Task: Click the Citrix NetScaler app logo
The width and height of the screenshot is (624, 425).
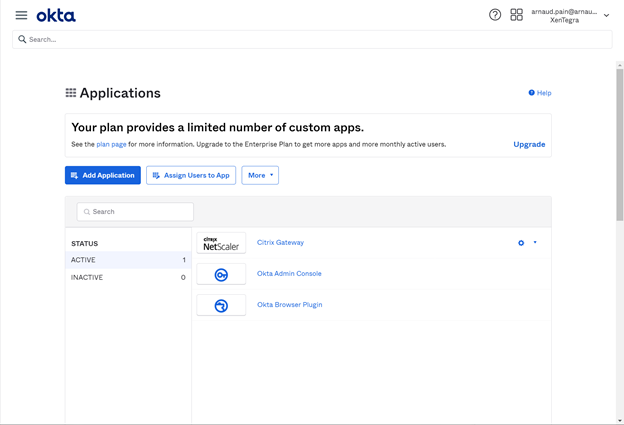Action: pyautogui.click(x=221, y=243)
